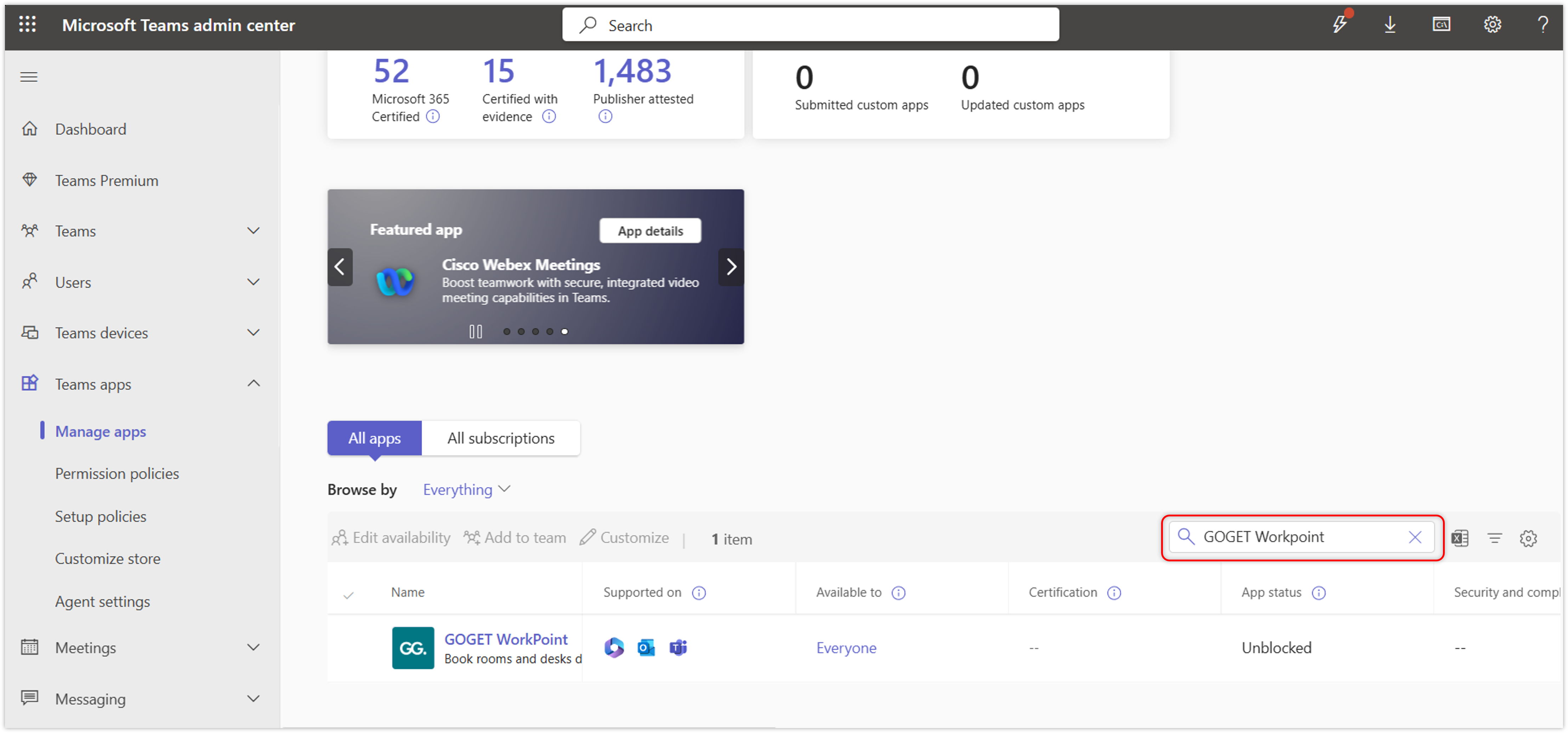Viewport: 1568px width, 733px height.
Task: Clear the GOGET Workpoint search with X
Action: [x=1415, y=537]
